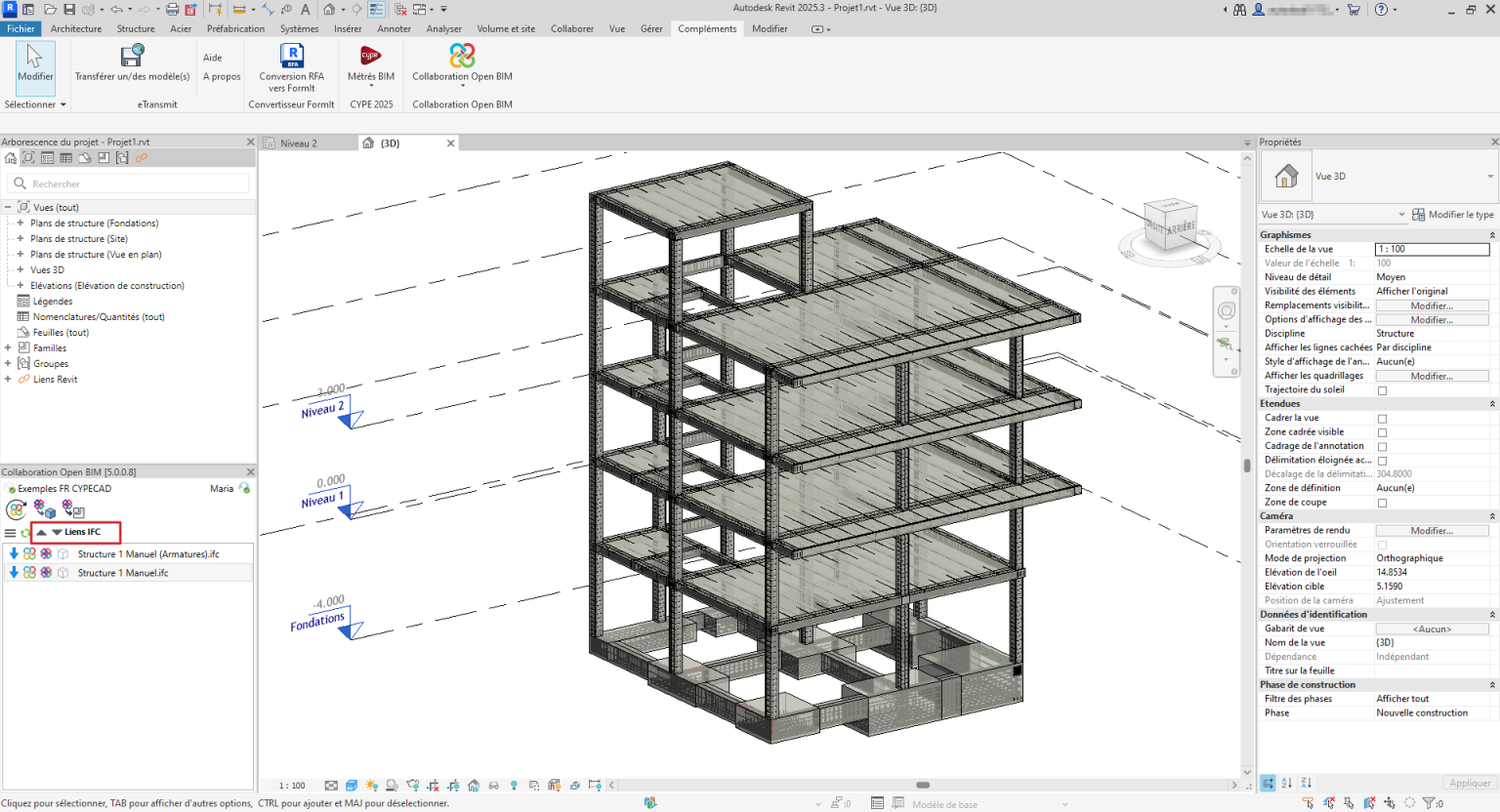This screenshot has width=1500, height=812.
Task: Check Zone de coupe in Properties
Action: click(1380, 502)
